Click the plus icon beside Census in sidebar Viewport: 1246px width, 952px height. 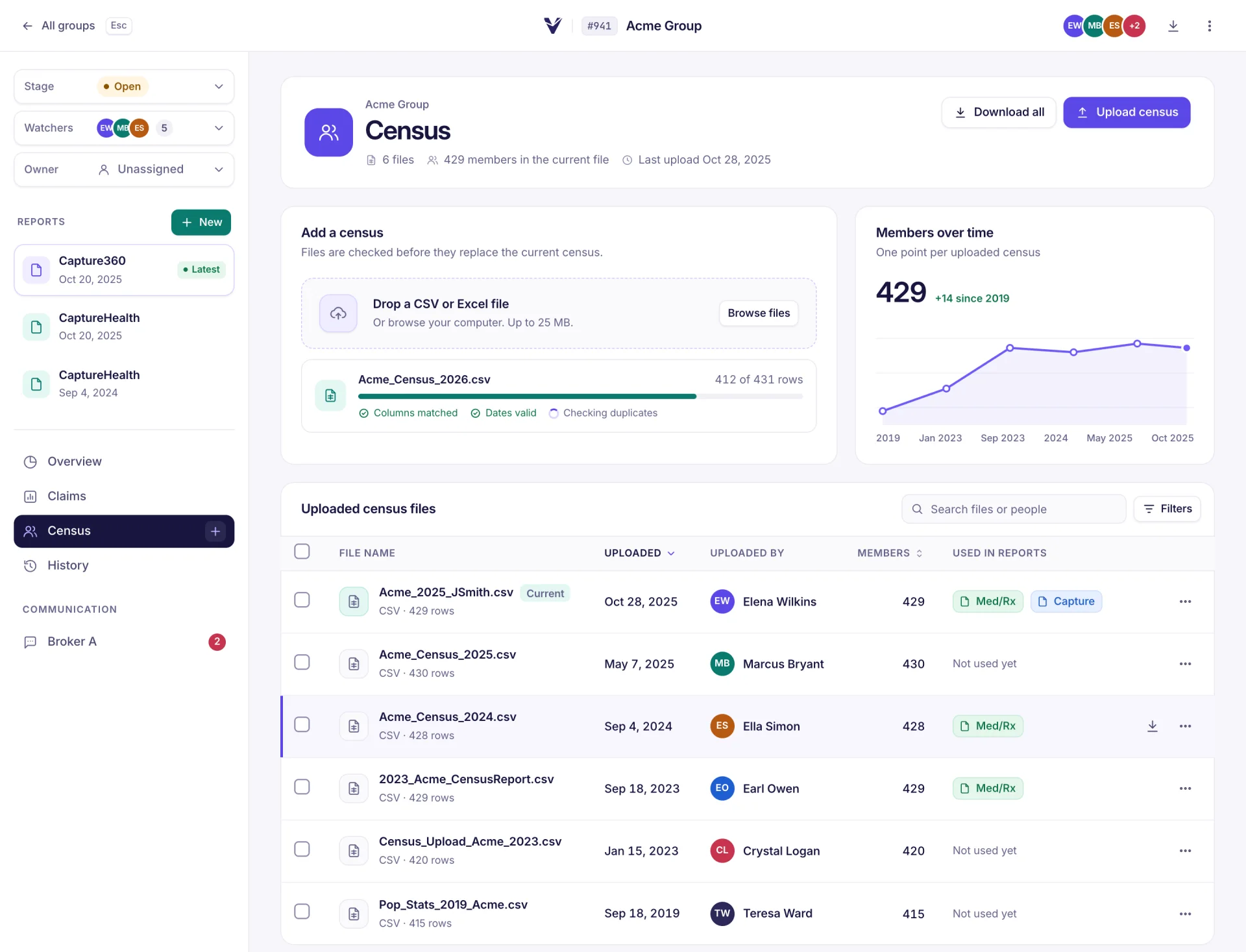click(x=215, y=531)
